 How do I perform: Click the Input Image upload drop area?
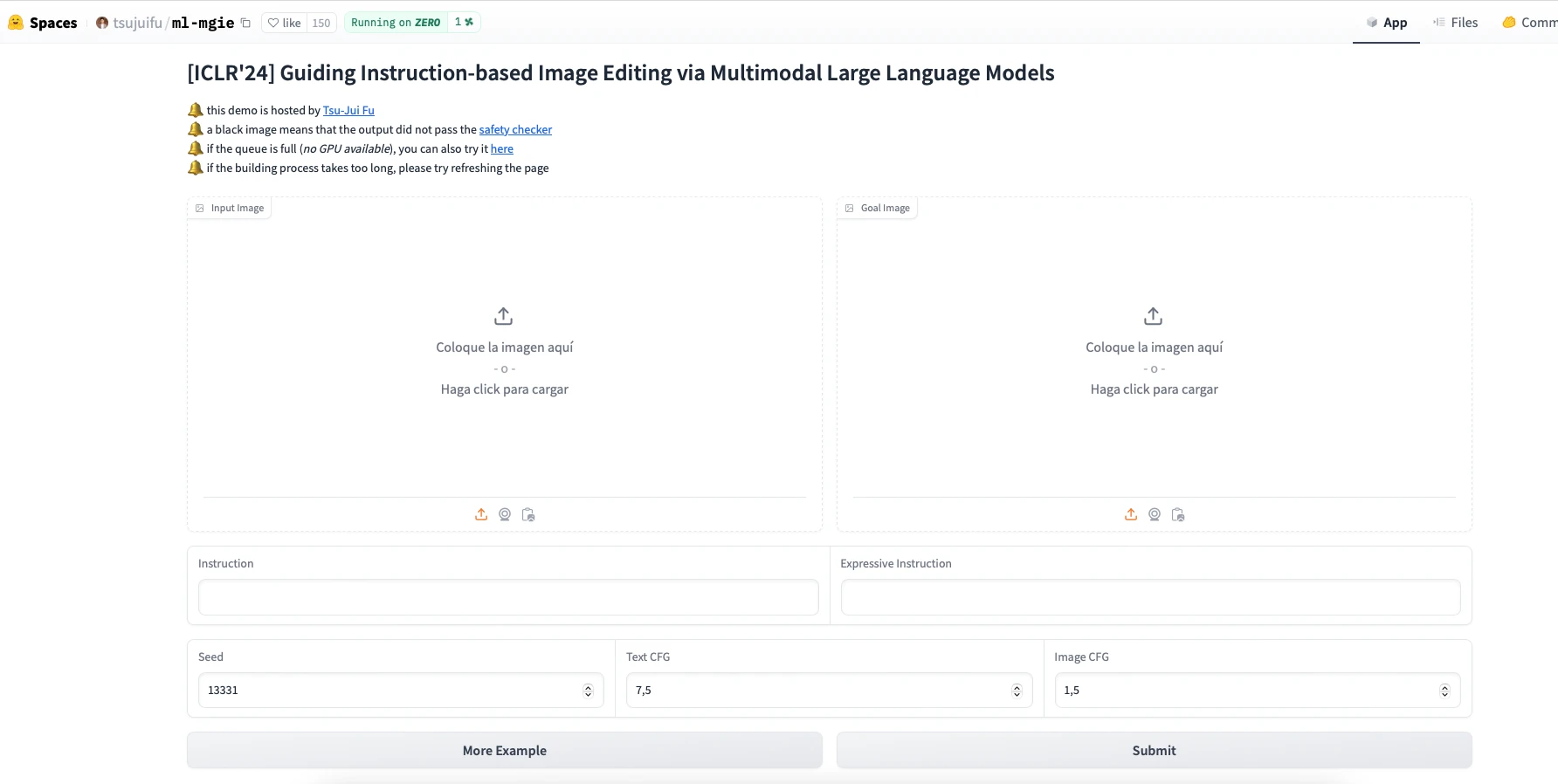pos(505,352)
